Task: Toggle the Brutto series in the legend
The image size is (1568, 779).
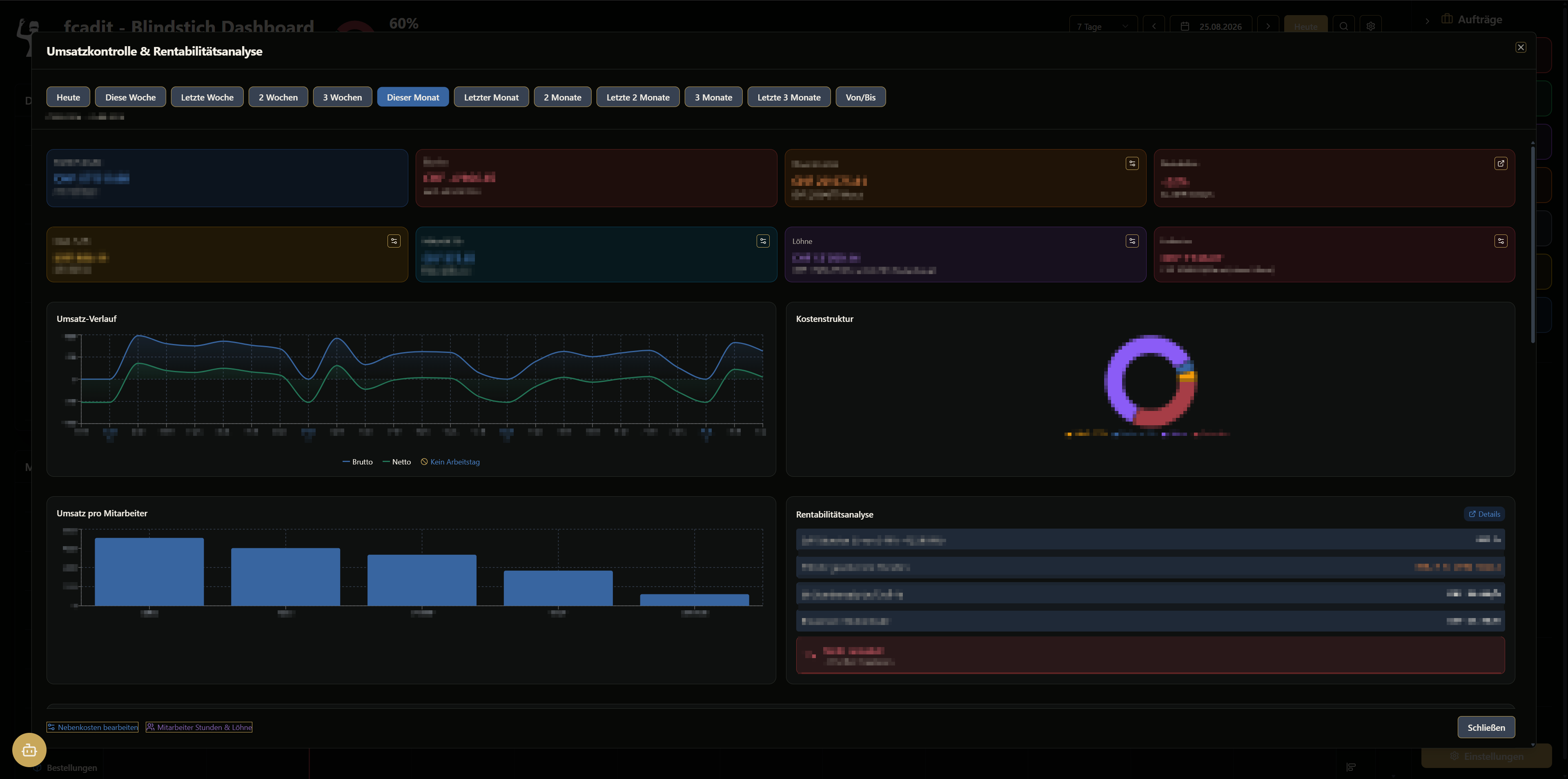Action: [357, 462]
